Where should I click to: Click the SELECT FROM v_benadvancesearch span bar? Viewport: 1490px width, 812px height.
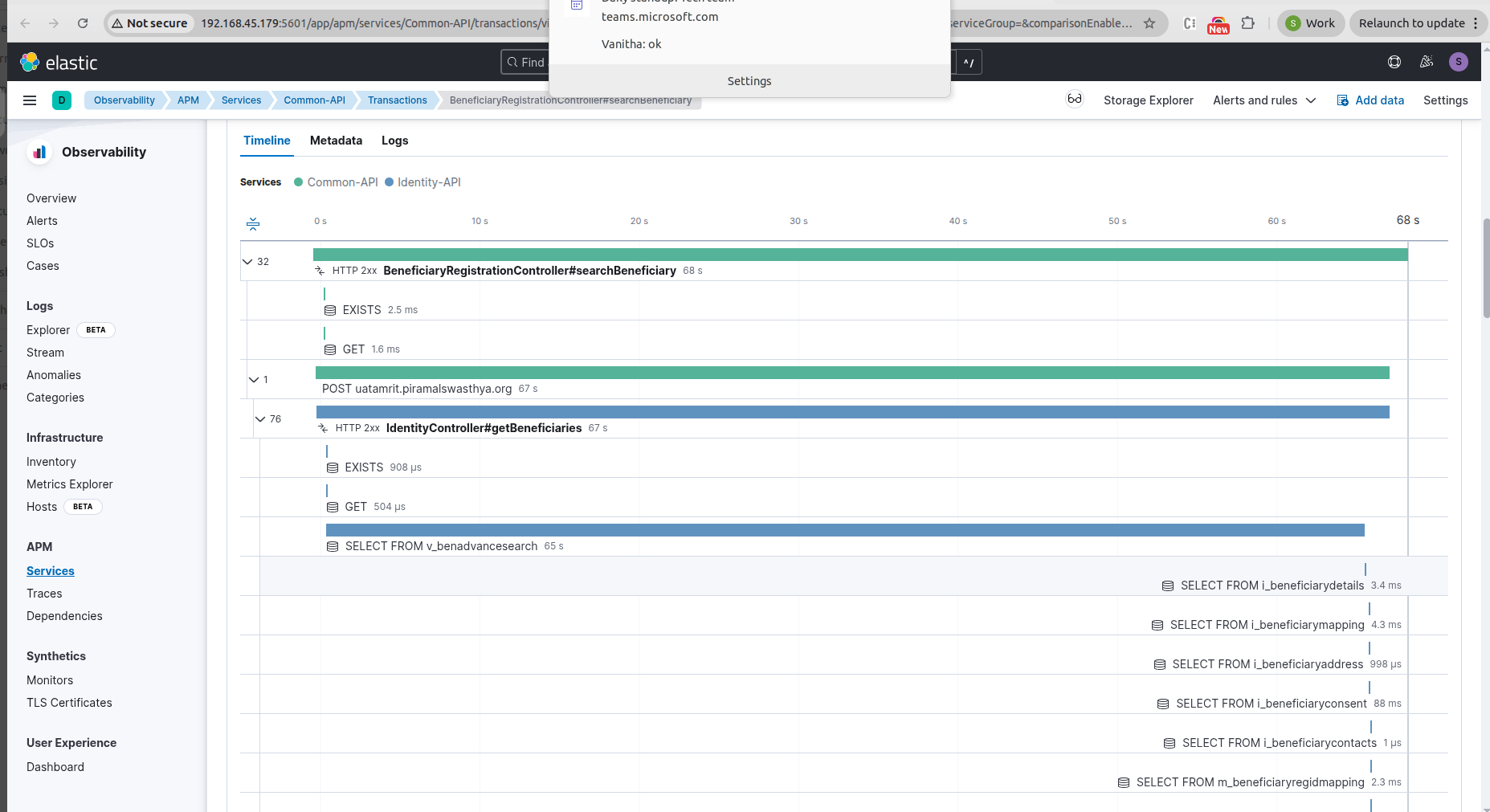coord(845,530)
